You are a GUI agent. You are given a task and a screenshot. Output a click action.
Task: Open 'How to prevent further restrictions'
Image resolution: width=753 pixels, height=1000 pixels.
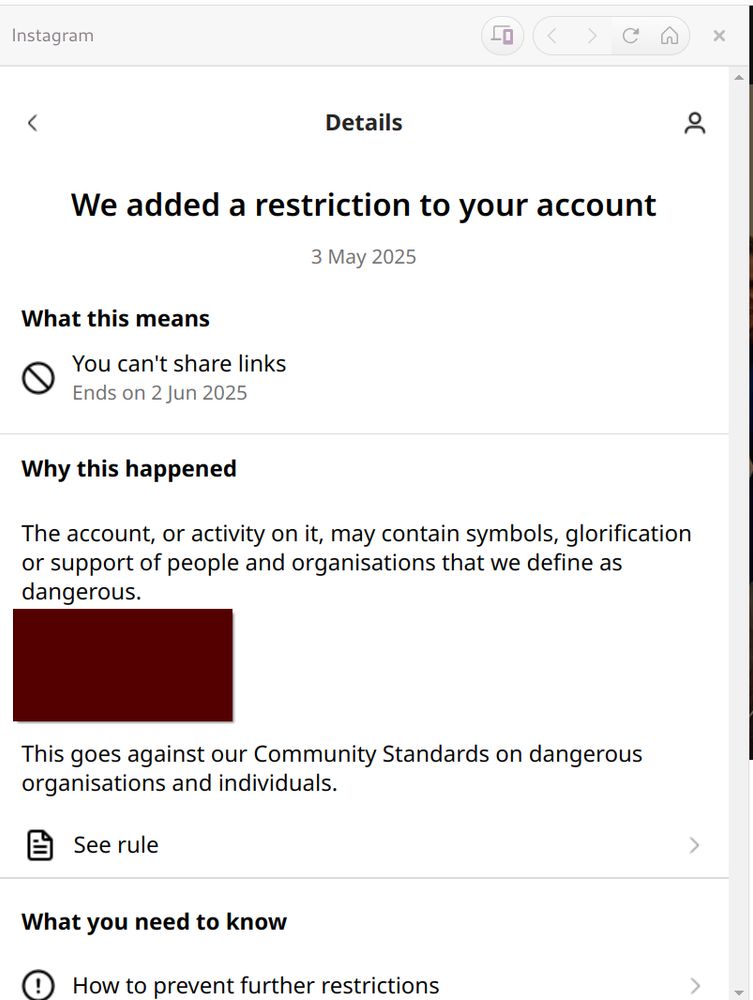click(x=255, y=985)
